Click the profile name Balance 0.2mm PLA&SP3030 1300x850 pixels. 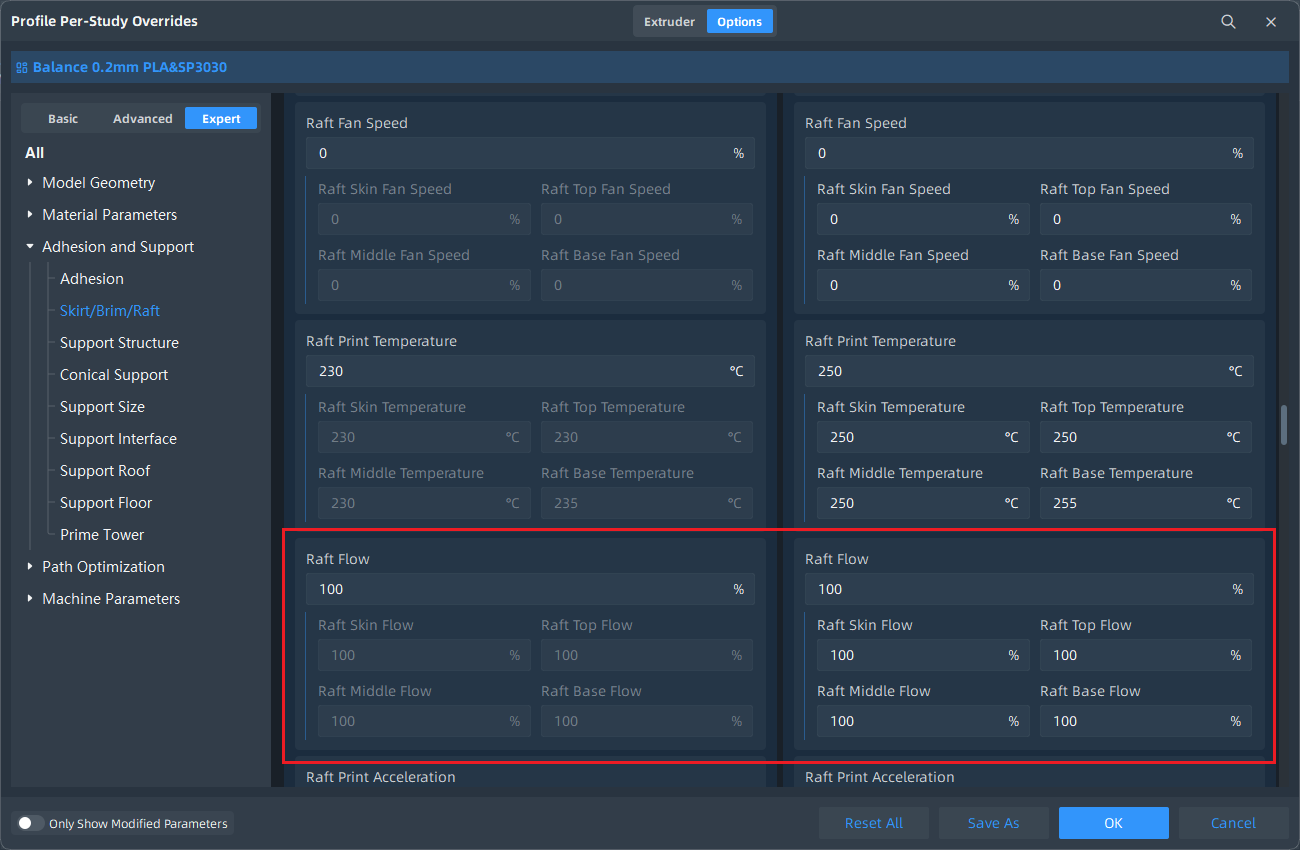coord(130,68)
